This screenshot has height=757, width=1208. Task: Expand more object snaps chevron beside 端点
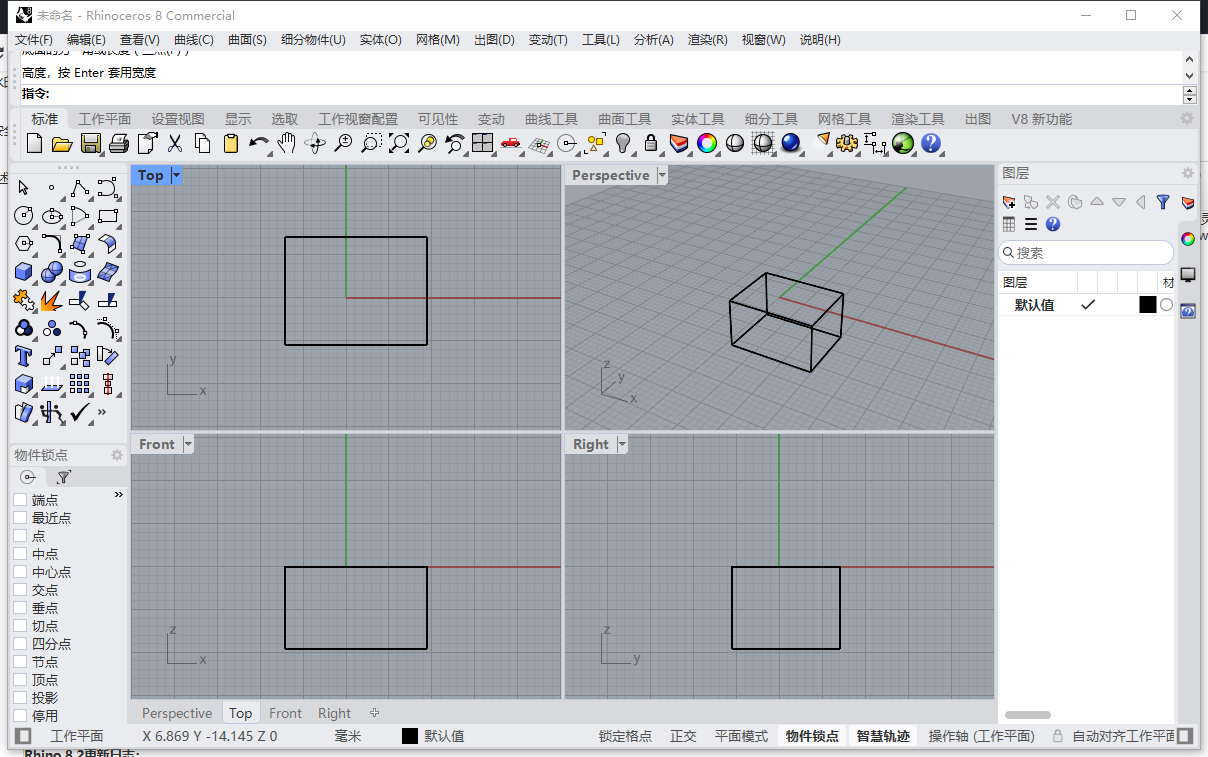[119, 495]
